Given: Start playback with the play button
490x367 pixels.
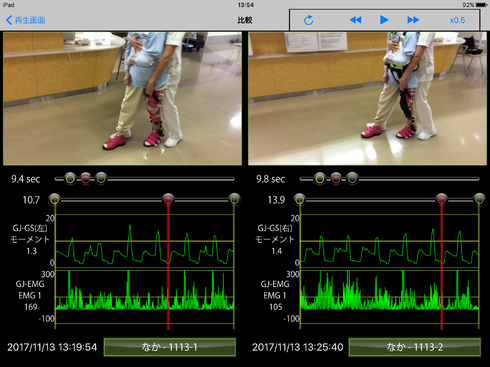Looking at the screenshot, I should 384,20.
